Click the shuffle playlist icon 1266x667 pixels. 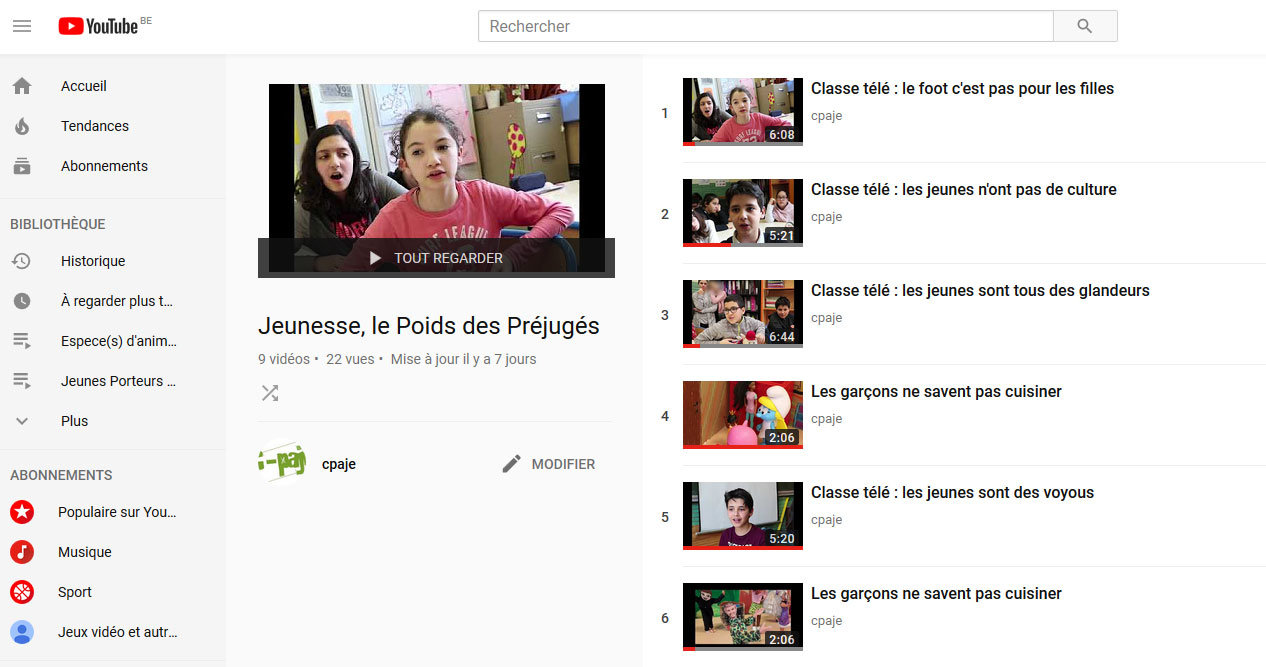[x=270, y=393]
